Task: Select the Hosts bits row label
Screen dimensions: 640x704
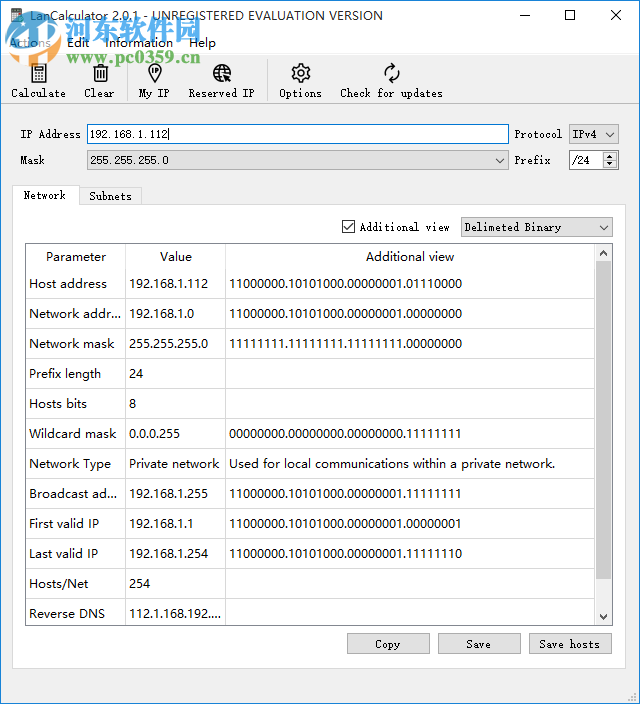Action: (x=58, y=404)
